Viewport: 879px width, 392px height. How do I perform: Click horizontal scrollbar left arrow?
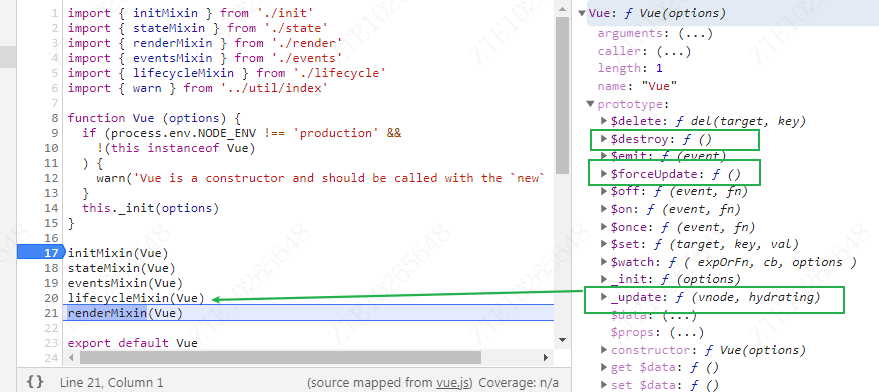pos(71,357)
